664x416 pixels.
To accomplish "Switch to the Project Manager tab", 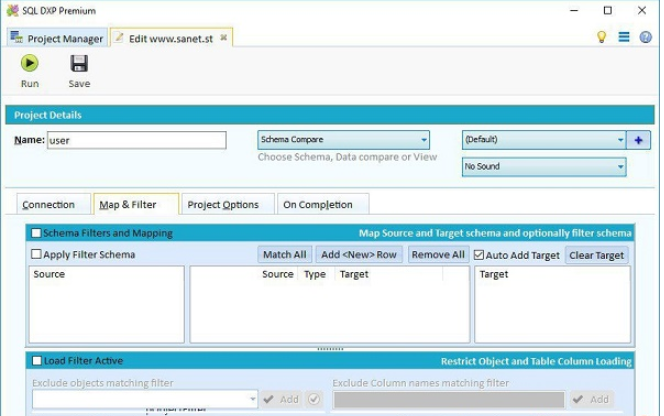I will (x=57, y=38).
